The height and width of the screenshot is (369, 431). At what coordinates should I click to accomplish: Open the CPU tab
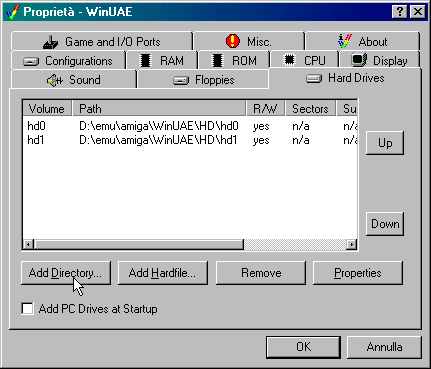(x=305, y=61)
